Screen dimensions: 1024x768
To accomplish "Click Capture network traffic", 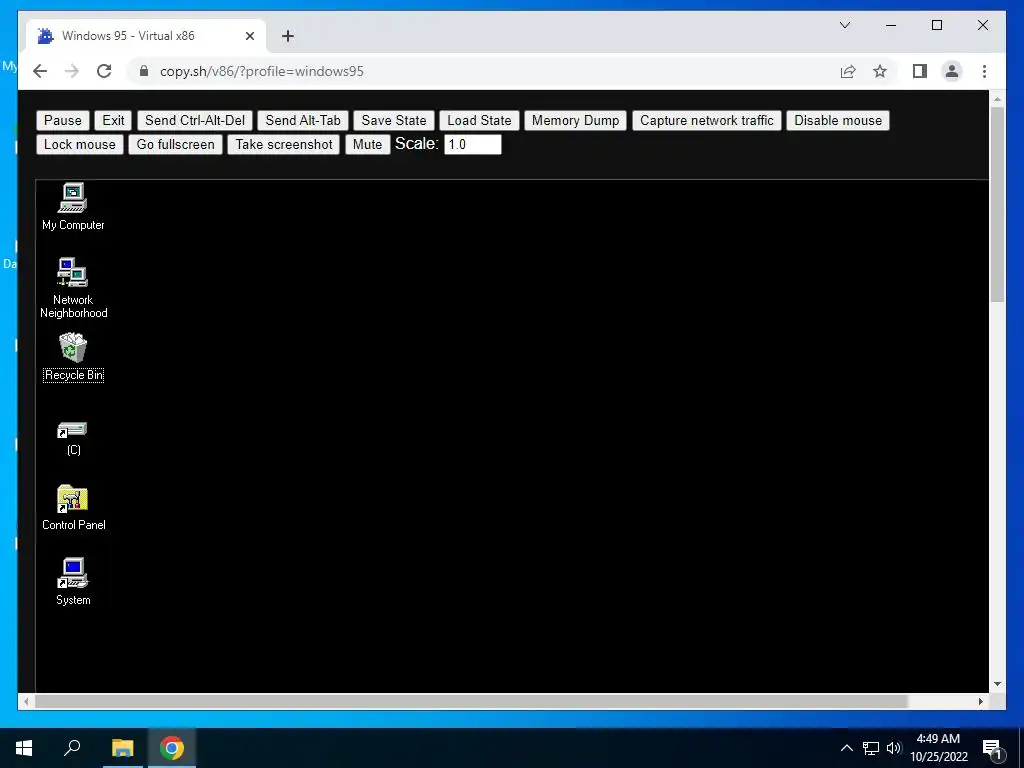I will (x=707, y=120).
